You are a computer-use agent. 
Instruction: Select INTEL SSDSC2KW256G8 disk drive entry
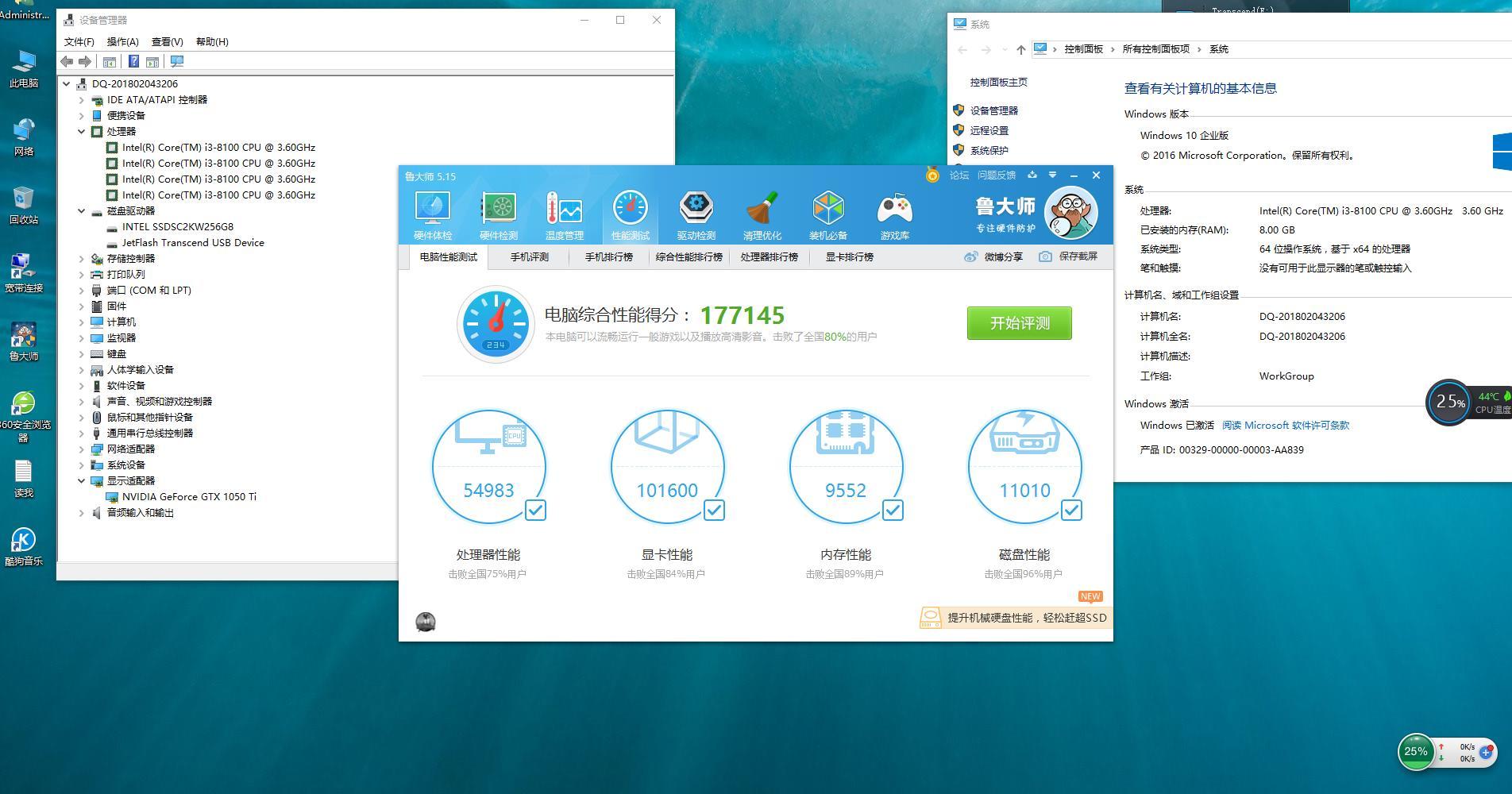(178, 226)
